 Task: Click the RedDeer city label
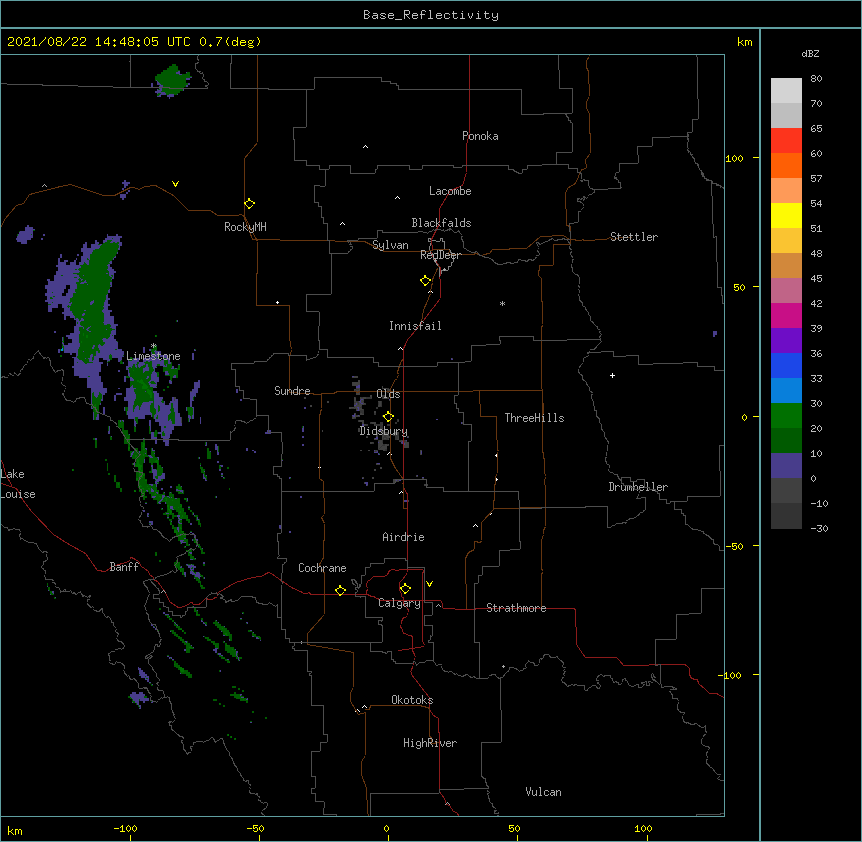[x=441, y=255]
